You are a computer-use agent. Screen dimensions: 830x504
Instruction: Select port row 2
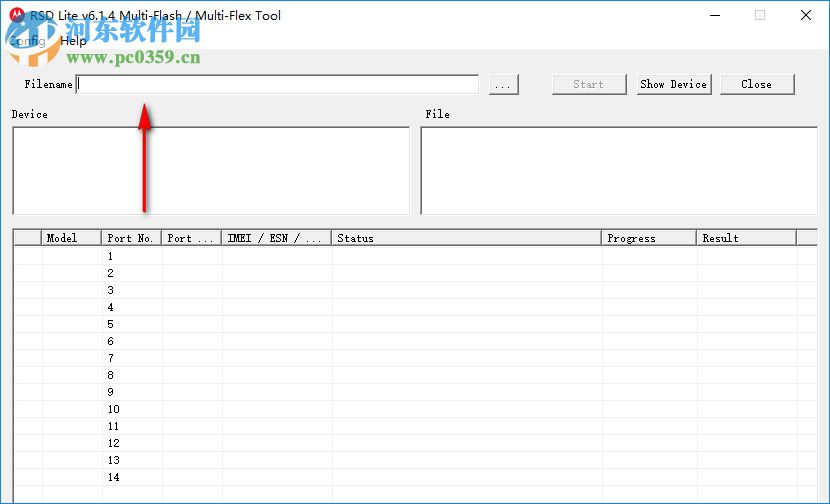pyautogui.click(x=415, y=273)
